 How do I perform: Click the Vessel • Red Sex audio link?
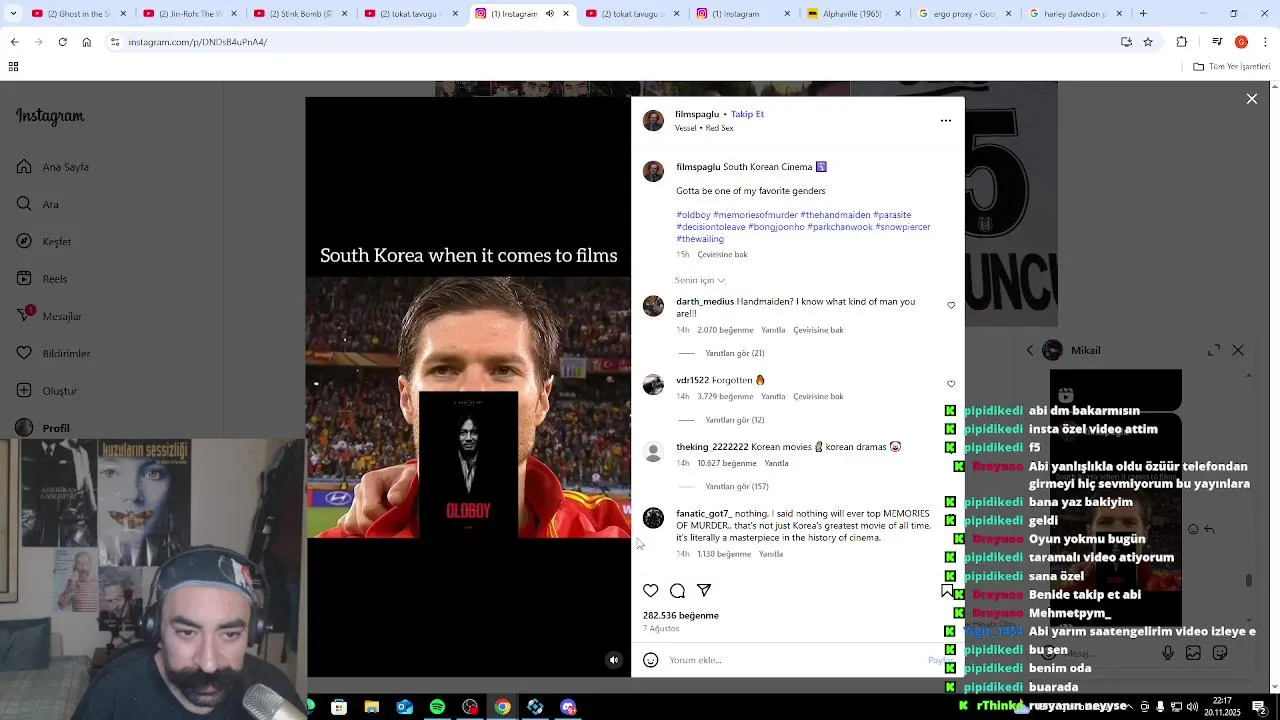[704, 128]
